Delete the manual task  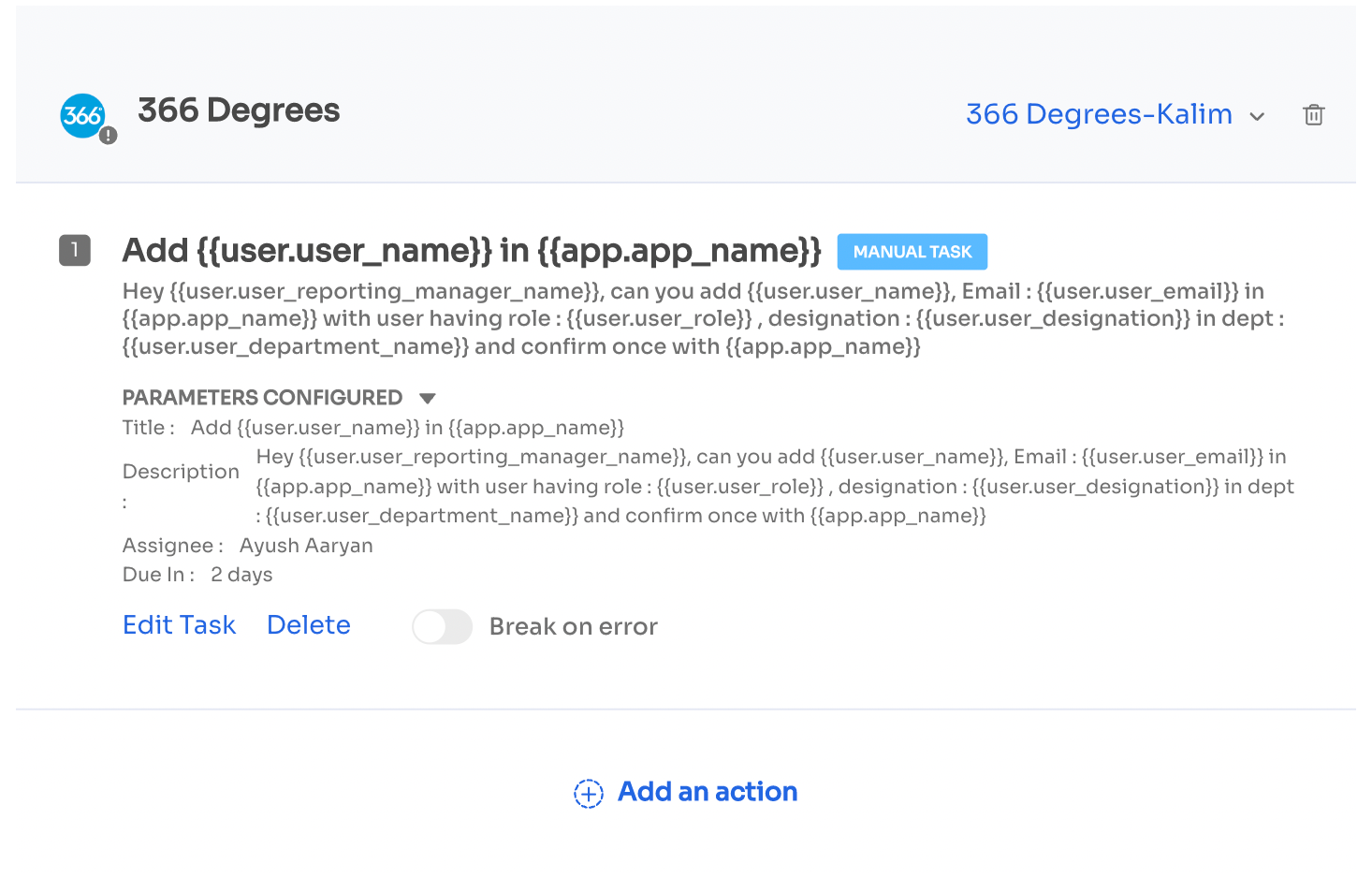pyautogui.click(x=309, y=624)
